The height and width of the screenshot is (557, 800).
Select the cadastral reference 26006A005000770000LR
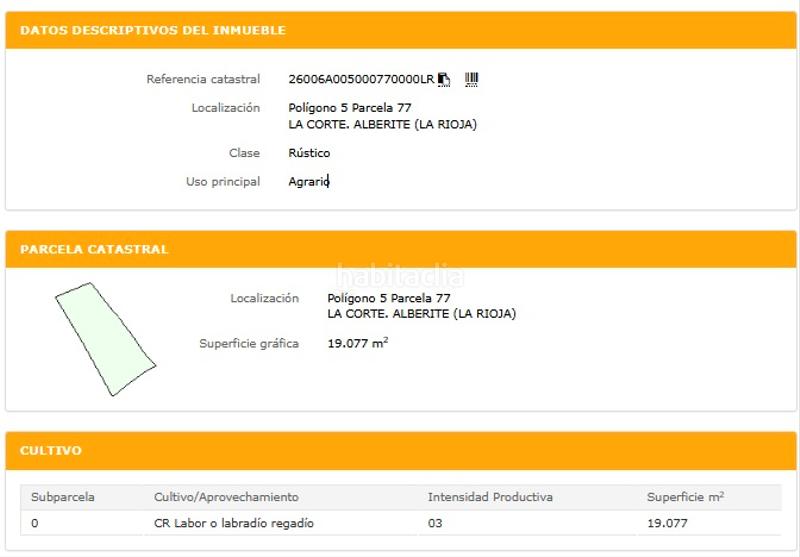tap(361, 80)
